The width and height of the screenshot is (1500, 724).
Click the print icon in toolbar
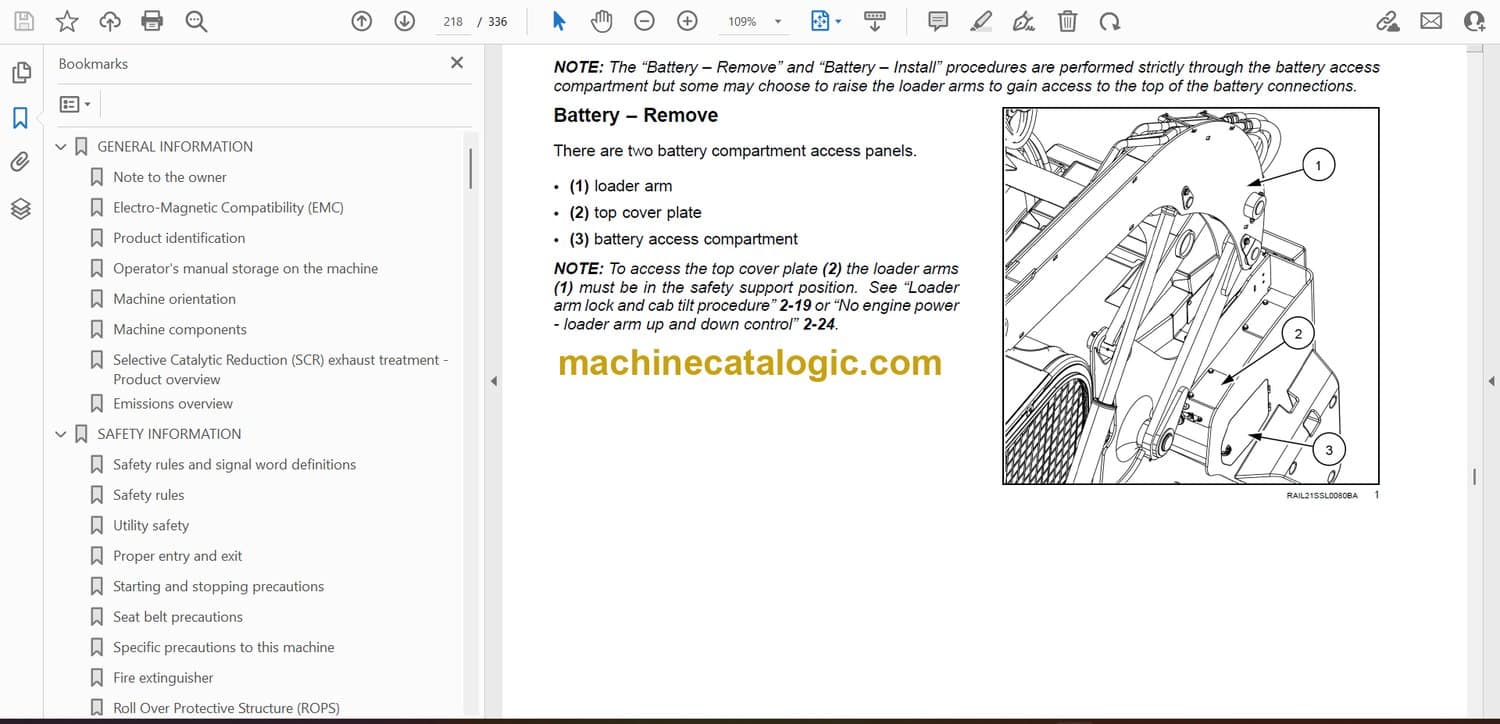(152, 21)
